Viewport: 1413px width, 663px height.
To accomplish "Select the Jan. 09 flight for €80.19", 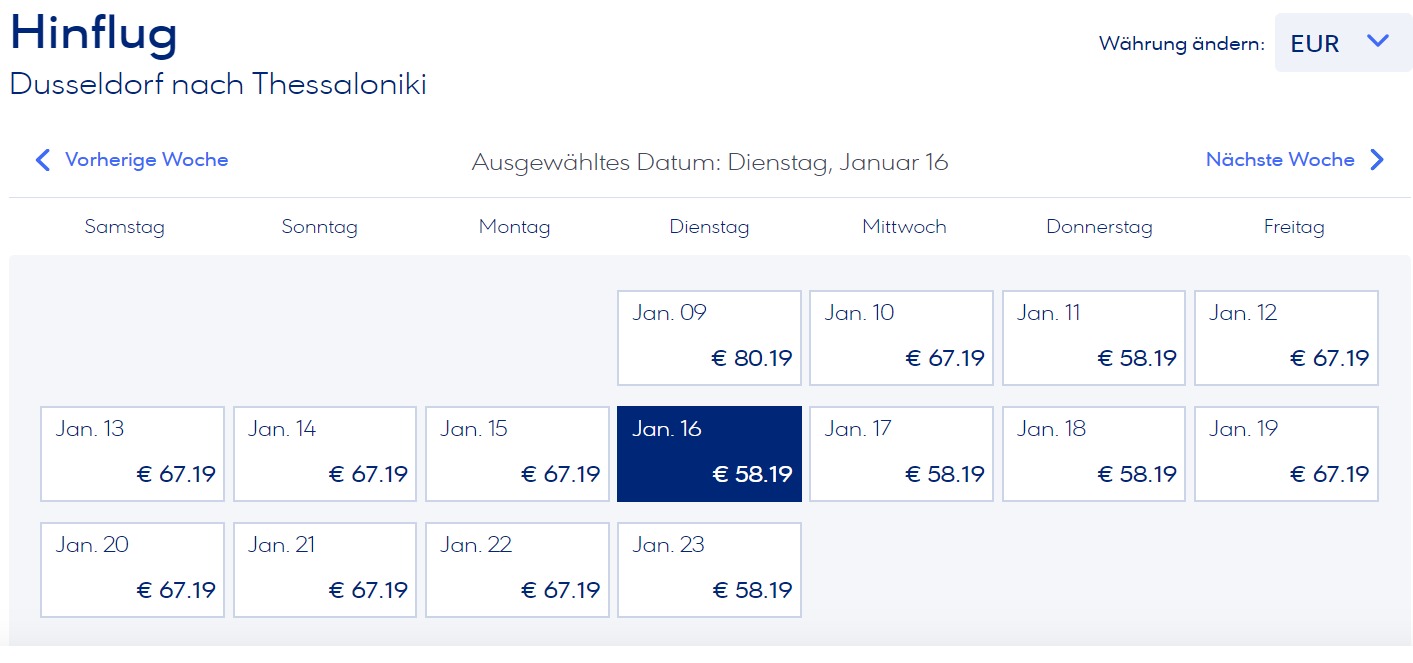I will pos(709,338).
